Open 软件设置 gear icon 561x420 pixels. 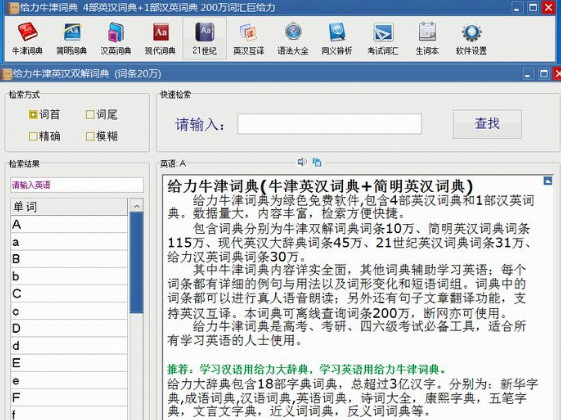(x=471, y=38)
